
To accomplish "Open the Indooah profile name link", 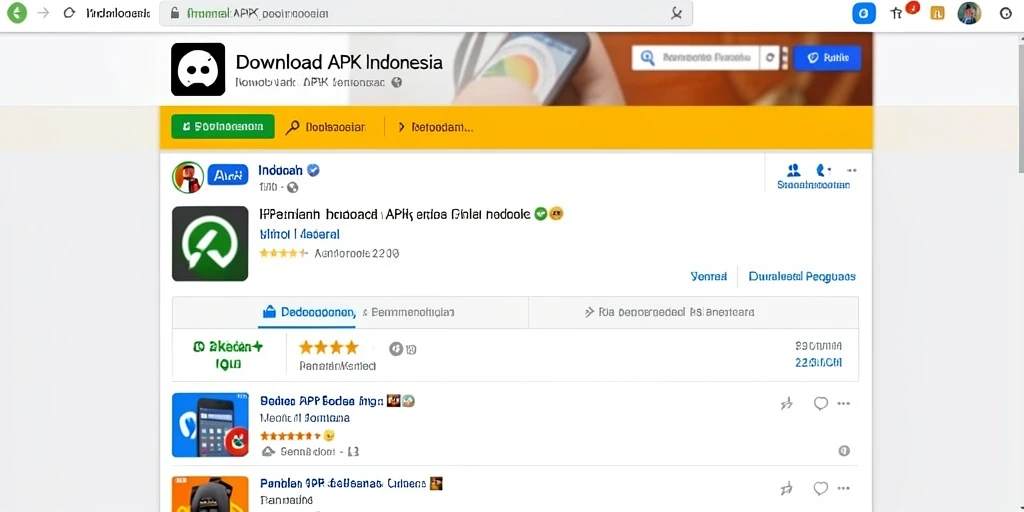I will click(280, 170).
